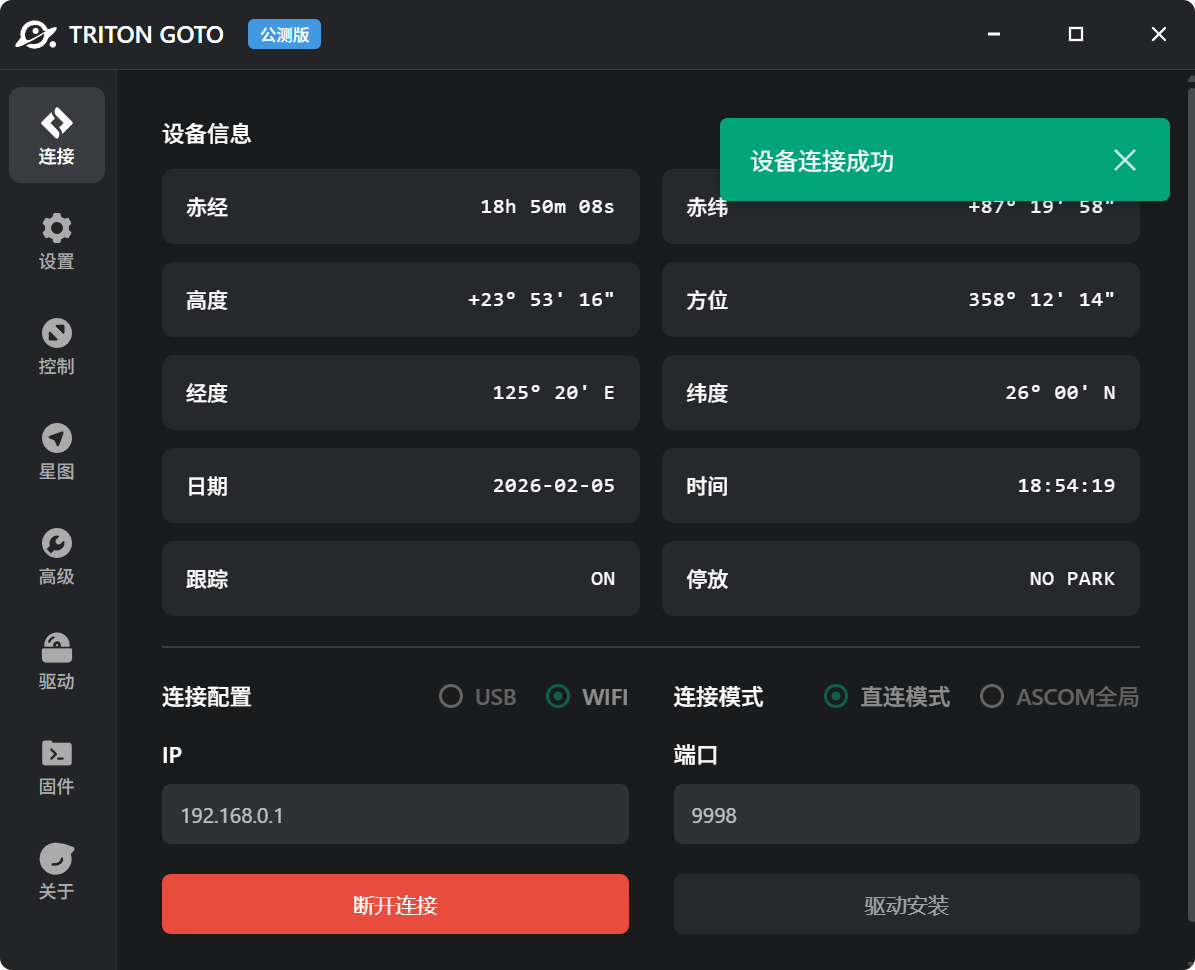The image size is (1195, 970).
Task: Enable ASCOM全局 connection mode
Action: 991,696
